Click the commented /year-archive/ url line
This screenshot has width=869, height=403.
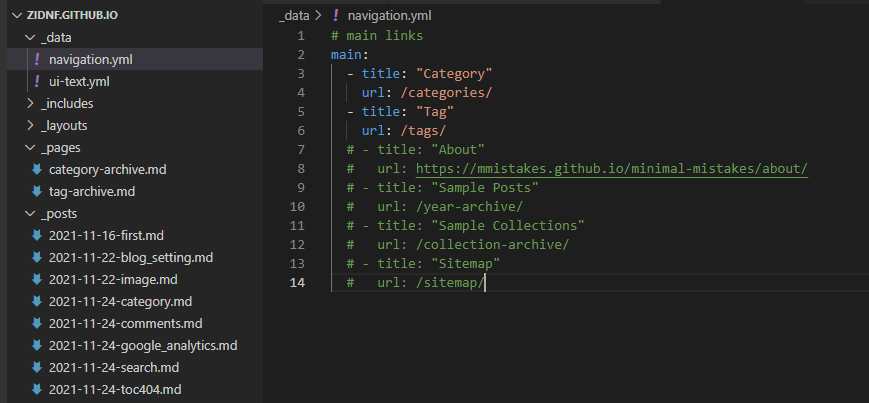pyautogui.click(x=435, y=207)
